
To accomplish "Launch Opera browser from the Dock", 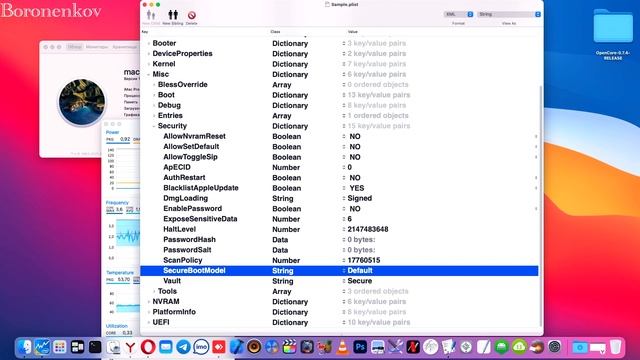I will pyautogui.click(x=148, y=347).
